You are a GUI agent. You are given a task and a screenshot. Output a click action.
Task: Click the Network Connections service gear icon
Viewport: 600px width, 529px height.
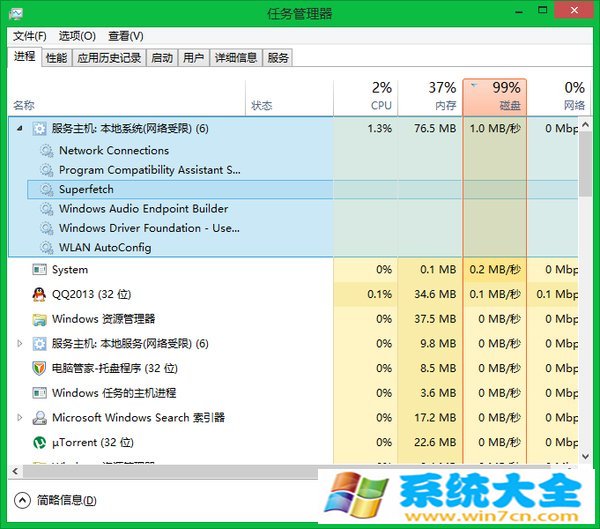point(46,150)
